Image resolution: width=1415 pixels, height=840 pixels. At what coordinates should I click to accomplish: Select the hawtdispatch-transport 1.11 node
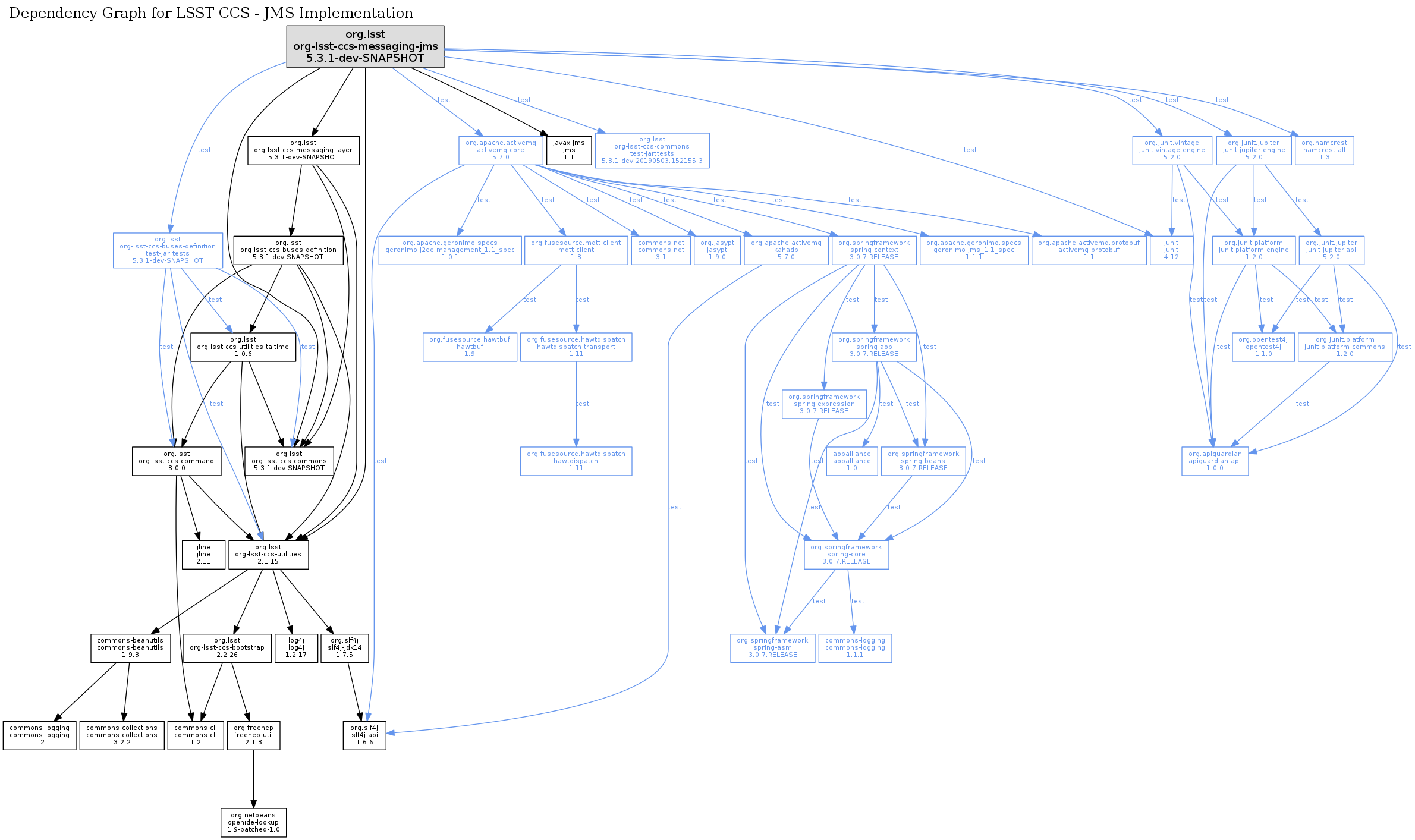pos(576,347)
